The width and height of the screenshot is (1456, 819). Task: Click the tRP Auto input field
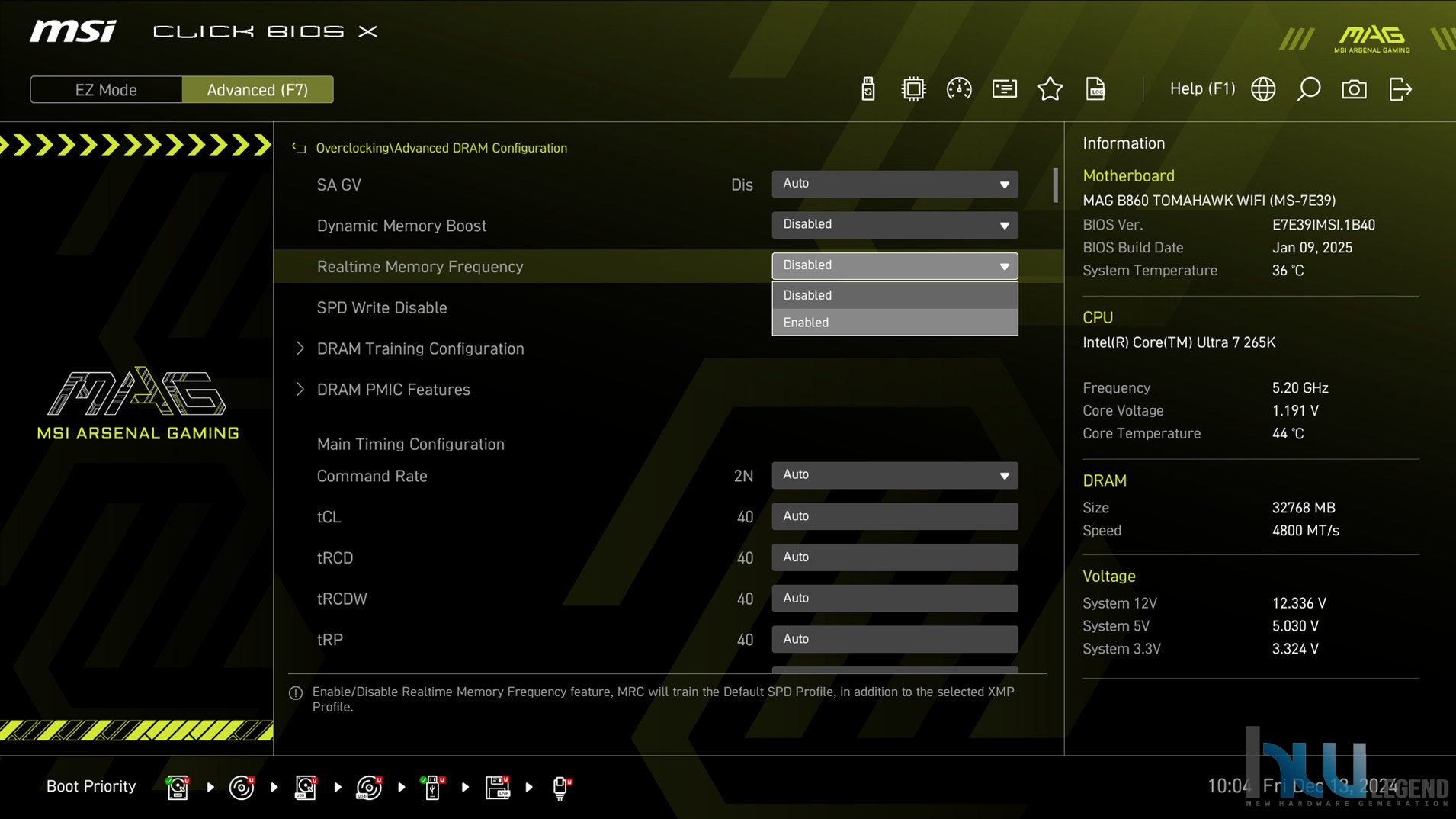894,639
